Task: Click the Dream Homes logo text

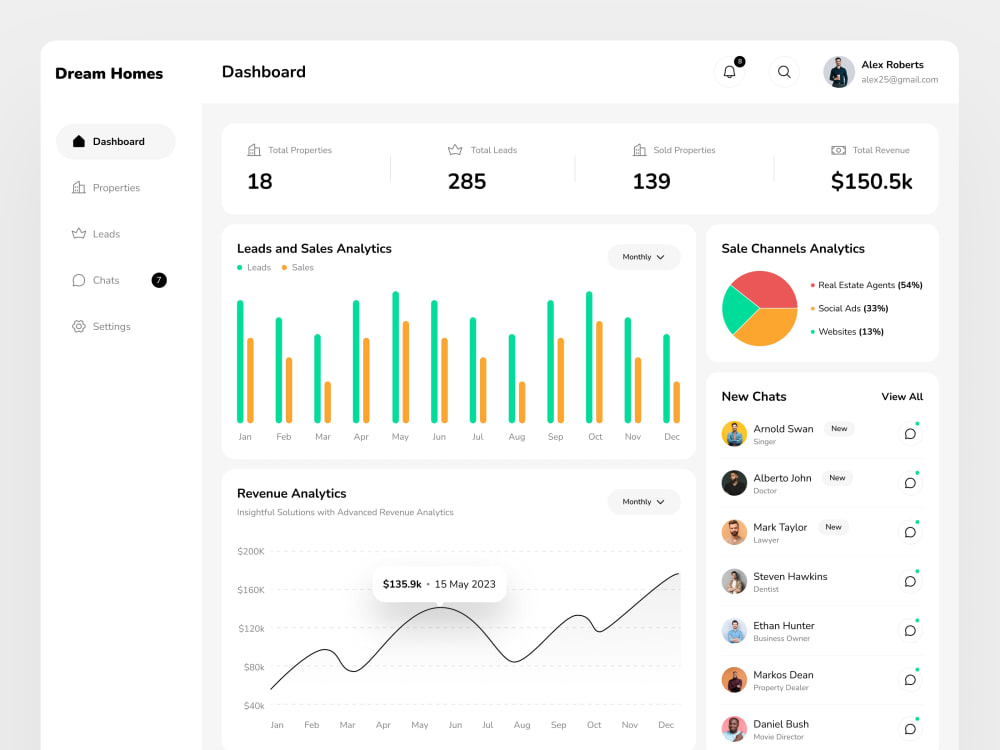Action: click(x=109, y=74)
